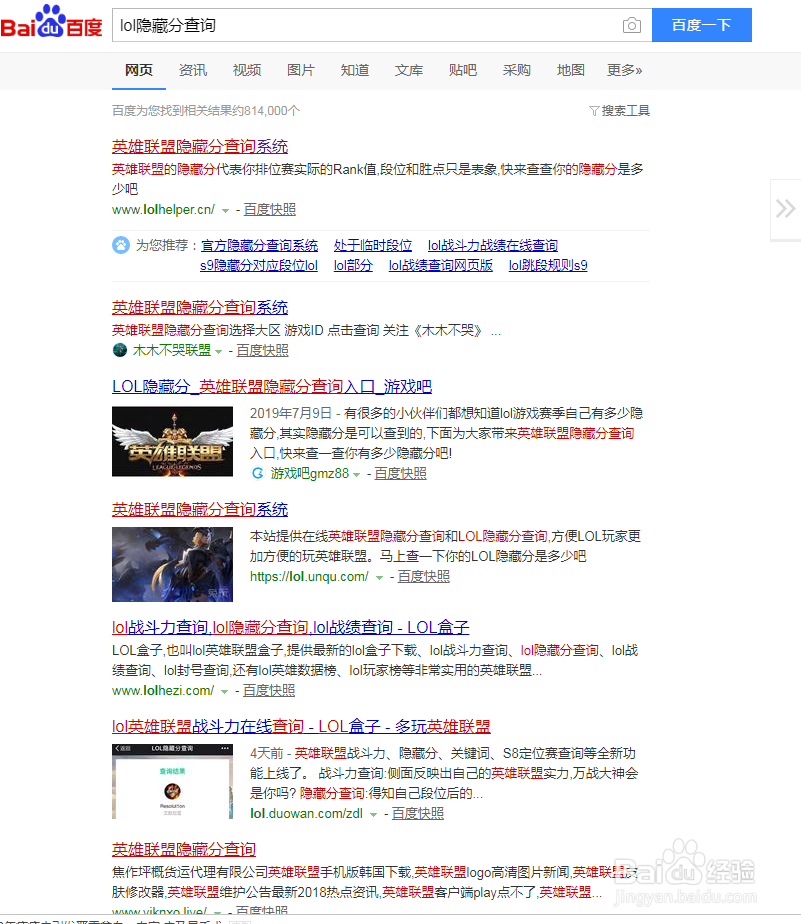Open the 知道 tab
This screenshot has height=924, width=801.
click(355, 70)
